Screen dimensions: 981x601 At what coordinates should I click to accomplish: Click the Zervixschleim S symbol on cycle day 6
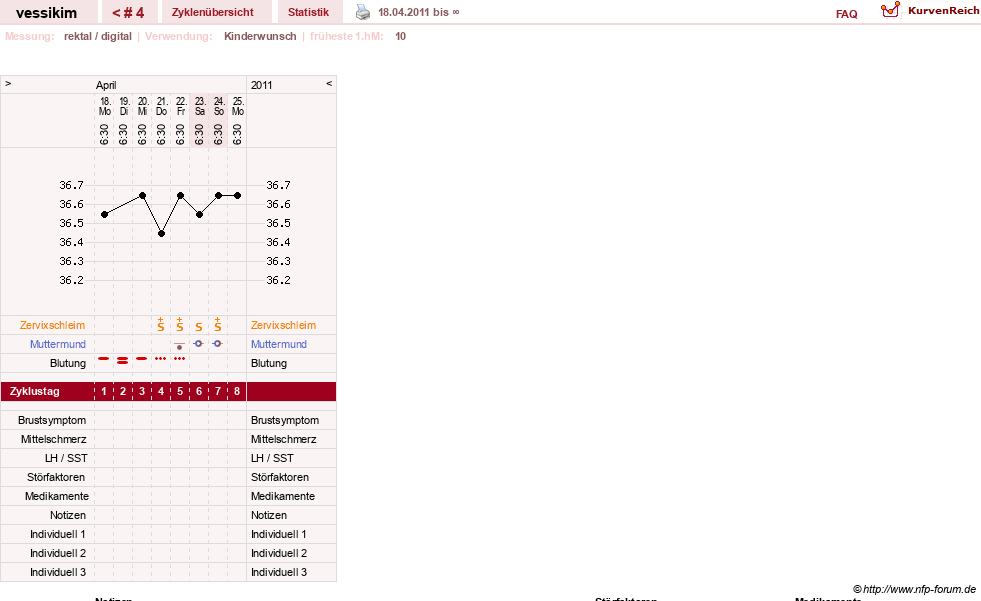[199, 326]
